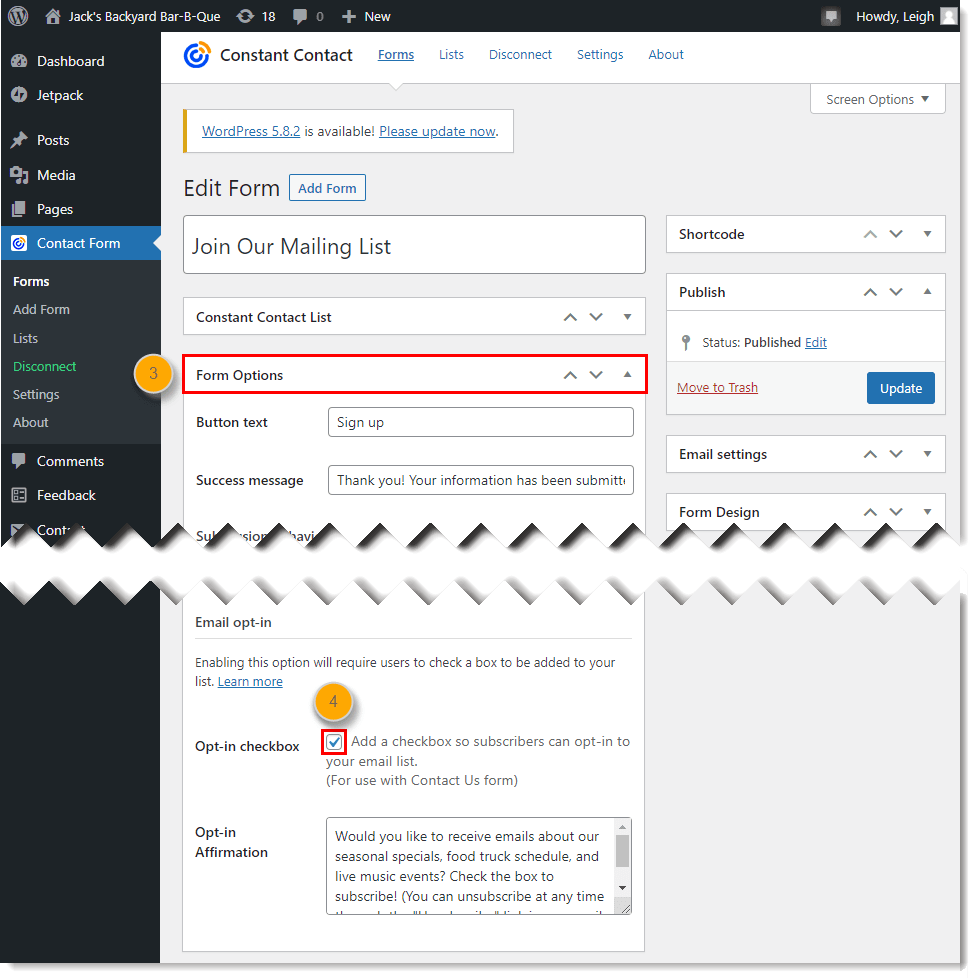The image size is (975, 978).
Task: Click the Media library camera icon
Action: [21, 174]
